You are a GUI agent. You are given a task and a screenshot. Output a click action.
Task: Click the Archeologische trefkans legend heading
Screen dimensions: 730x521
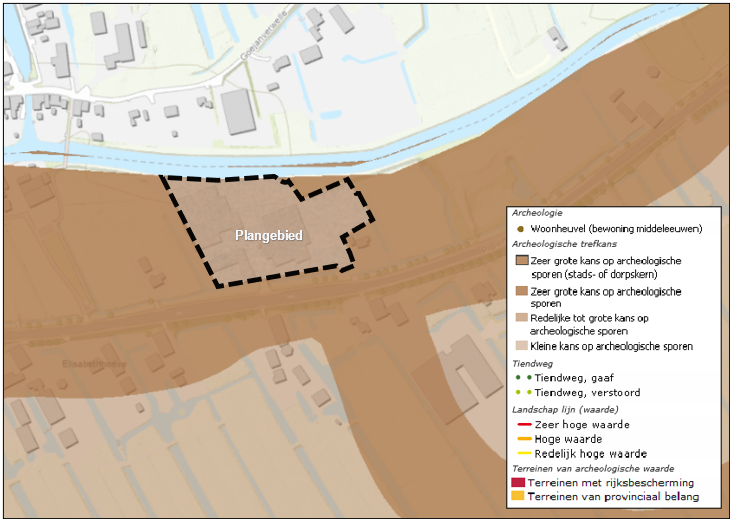564,244
